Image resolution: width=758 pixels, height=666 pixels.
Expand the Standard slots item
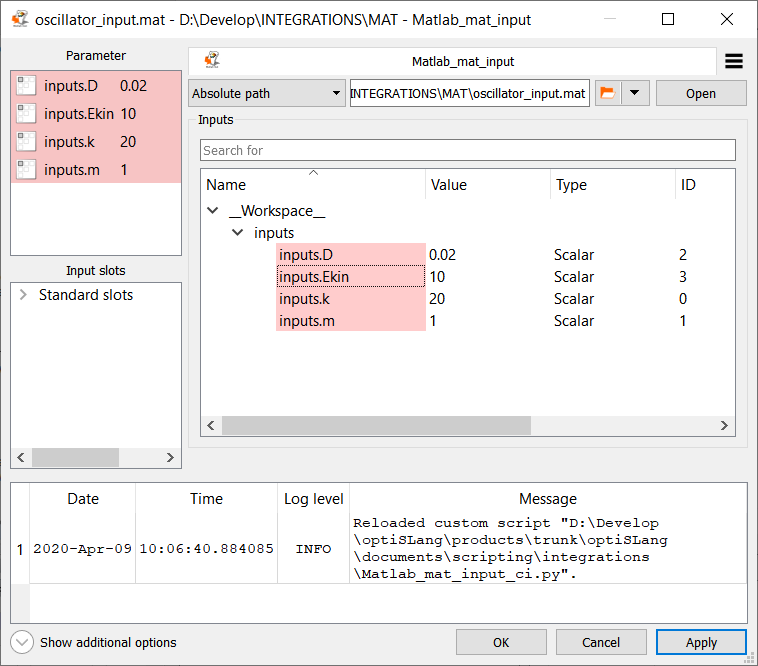click(24, 295)
